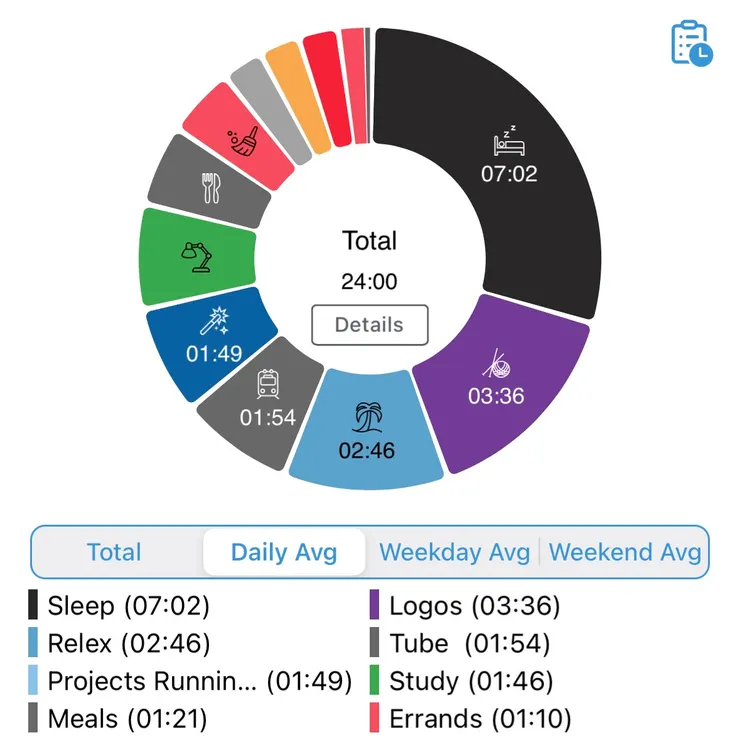This screenshot has width=740, height=740.
Task: Click the green Study legend swatch
Action: (375, 681)
